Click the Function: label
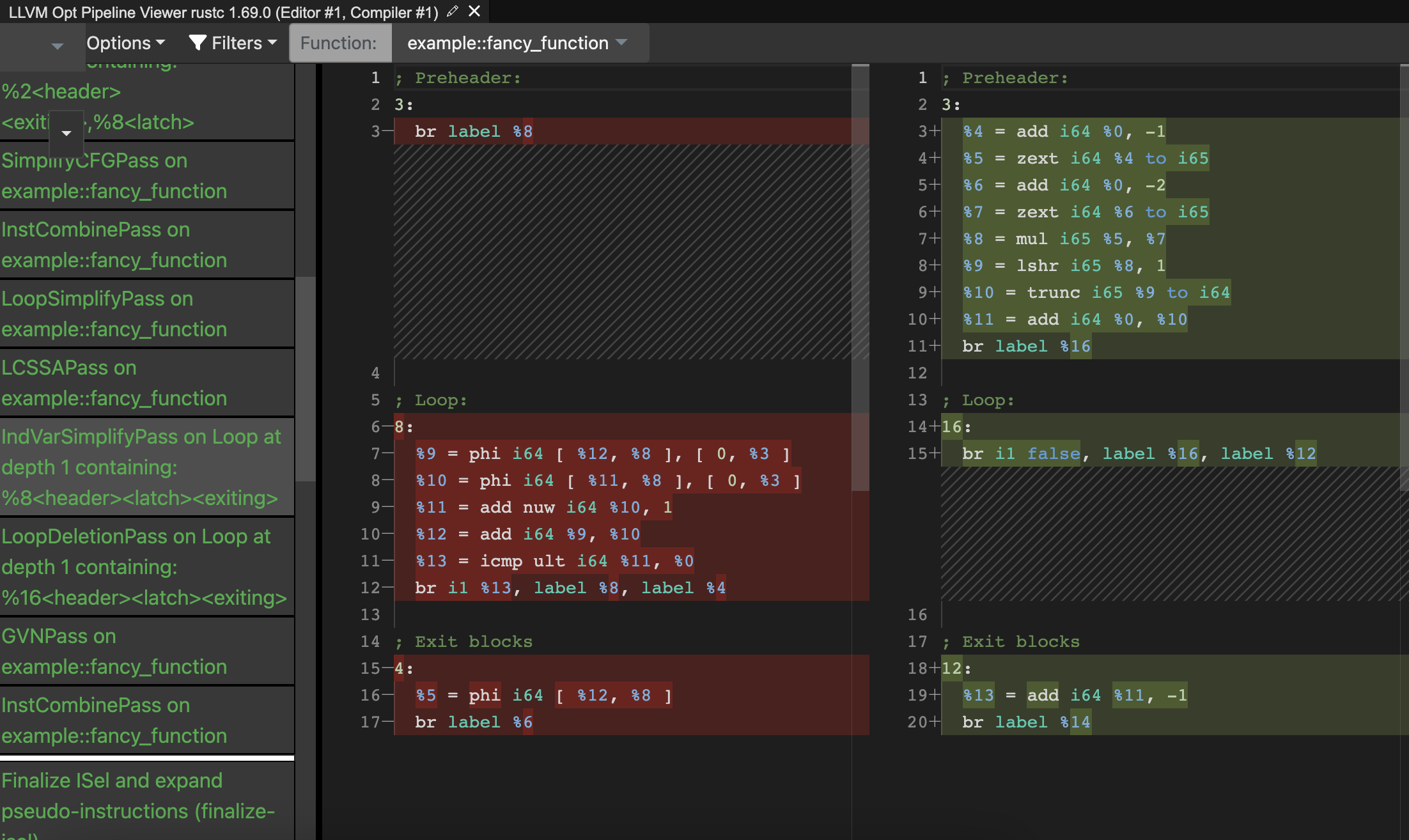 [339, 43]
